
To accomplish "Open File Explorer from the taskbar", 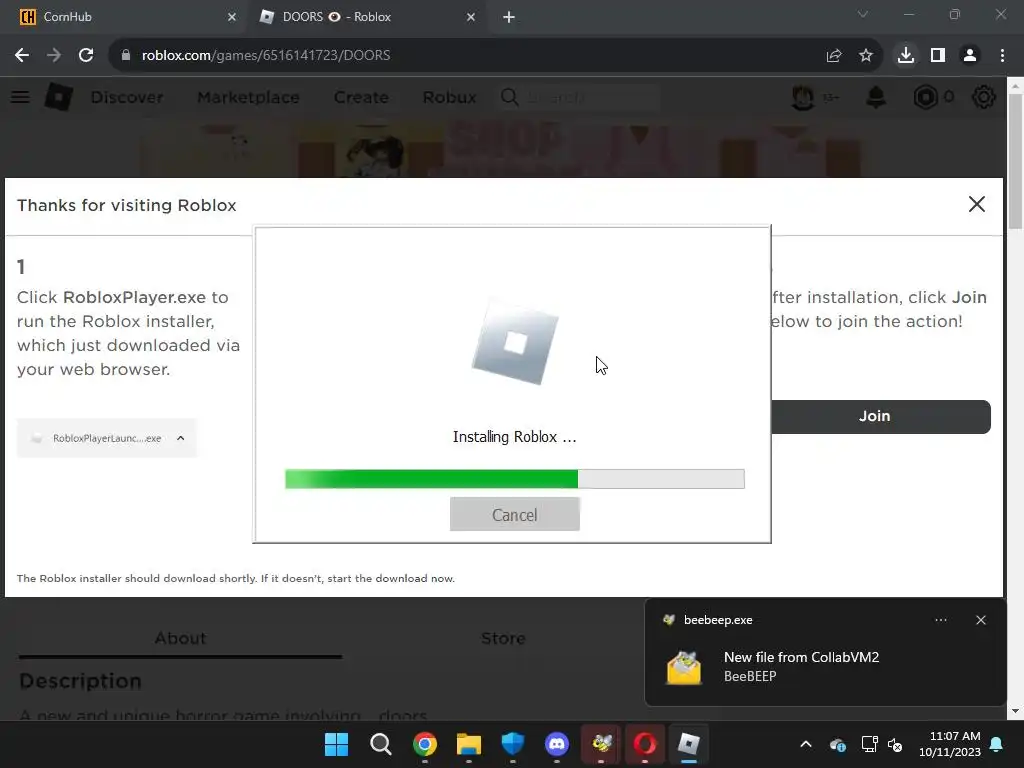I will [x=469, y=744].
